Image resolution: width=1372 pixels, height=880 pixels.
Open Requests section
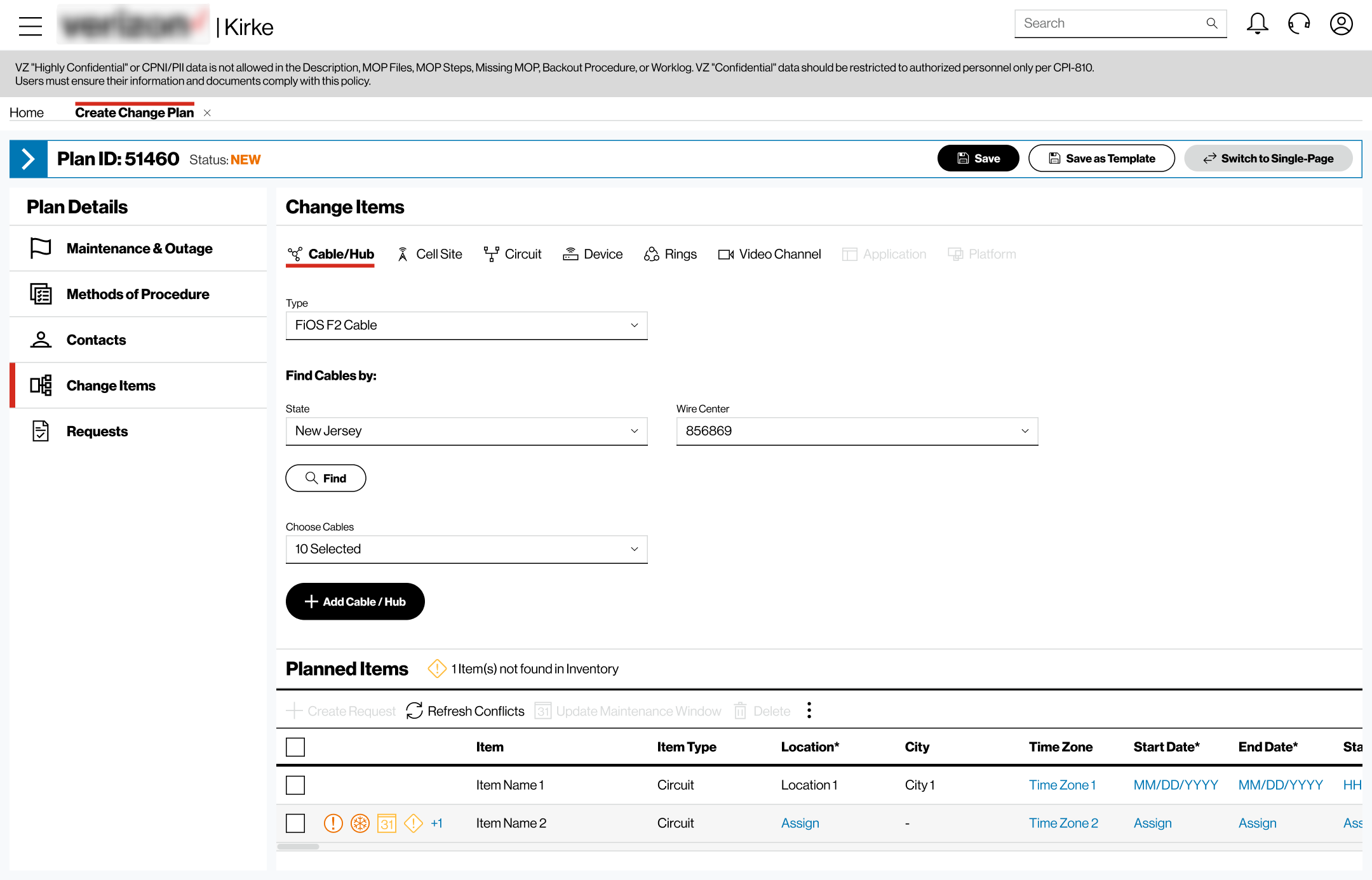138,431
